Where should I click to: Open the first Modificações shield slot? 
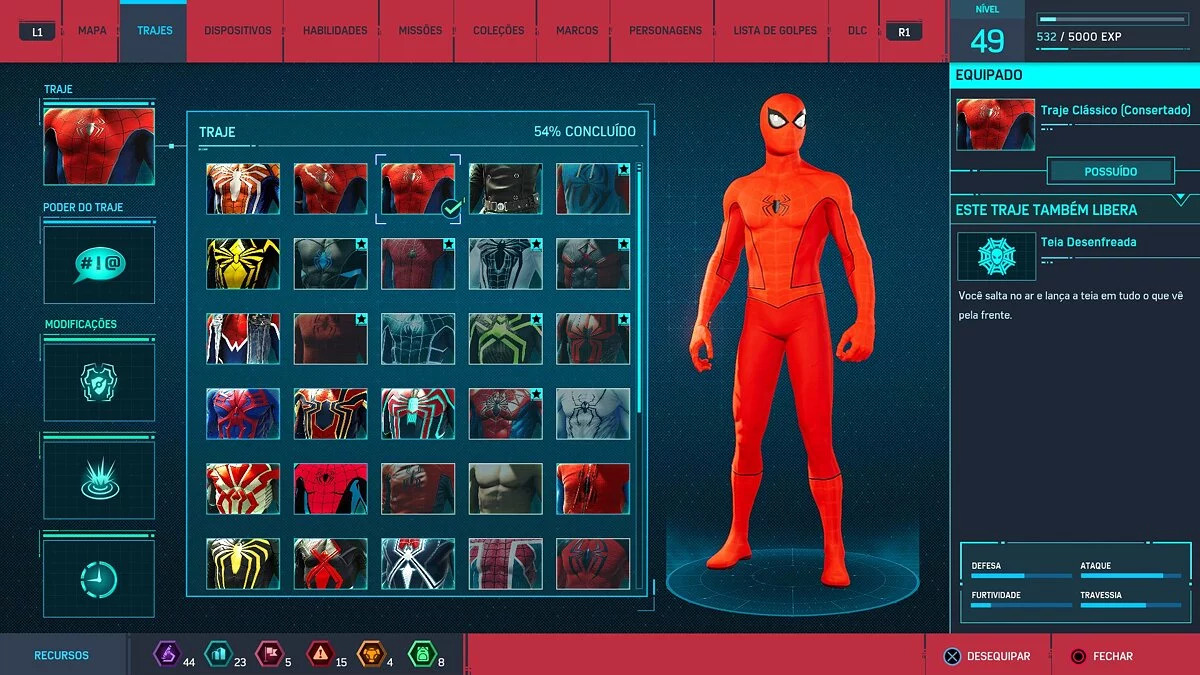(x=98, y=380)
